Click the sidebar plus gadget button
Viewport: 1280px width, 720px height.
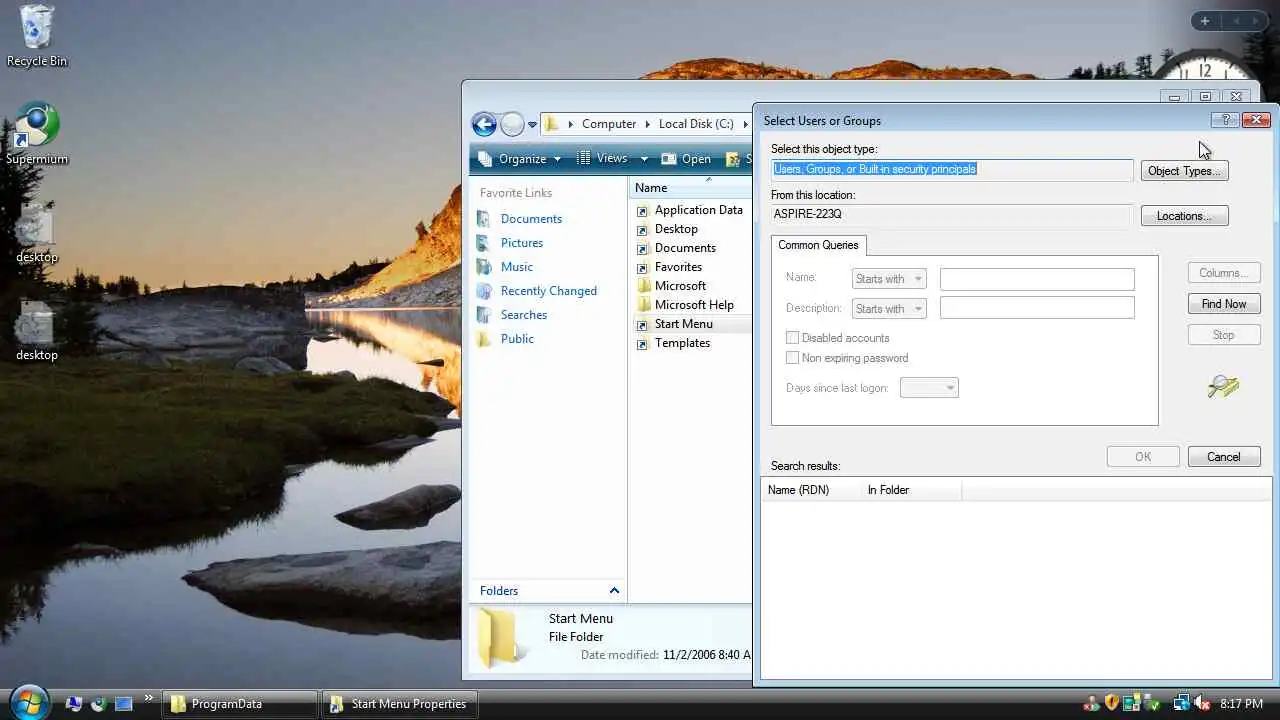pos(1205,21)
